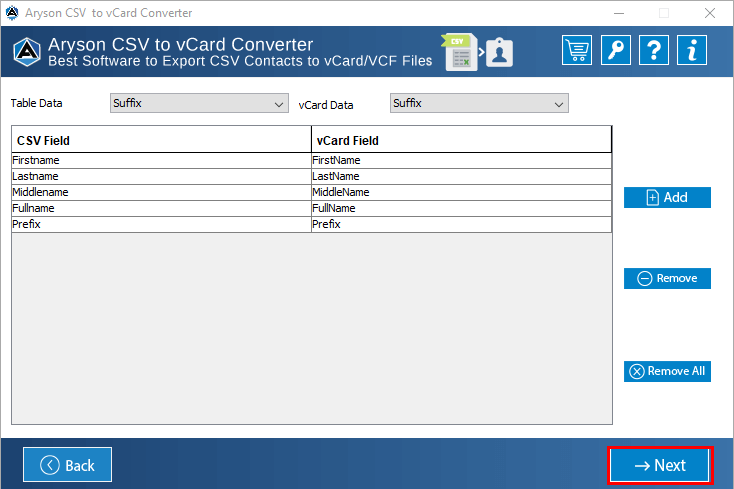Open help via question mark icon
This screenshot has width=734, height=489.
click(653, 50)
